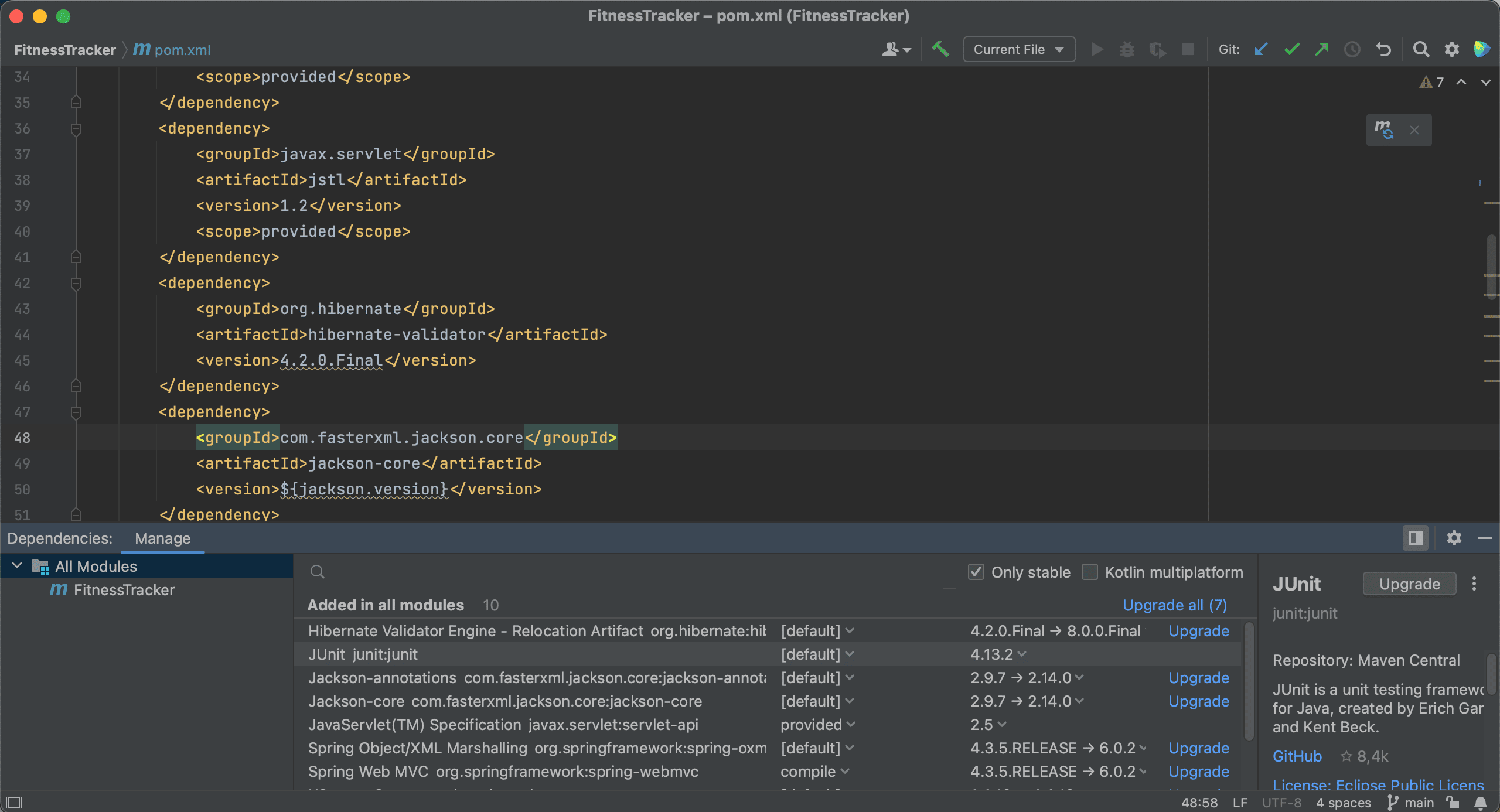The image size is (1500, 812).
Task: Upgrade Hibernate Validator Engine dependency
Action: tap(1199, 631)
